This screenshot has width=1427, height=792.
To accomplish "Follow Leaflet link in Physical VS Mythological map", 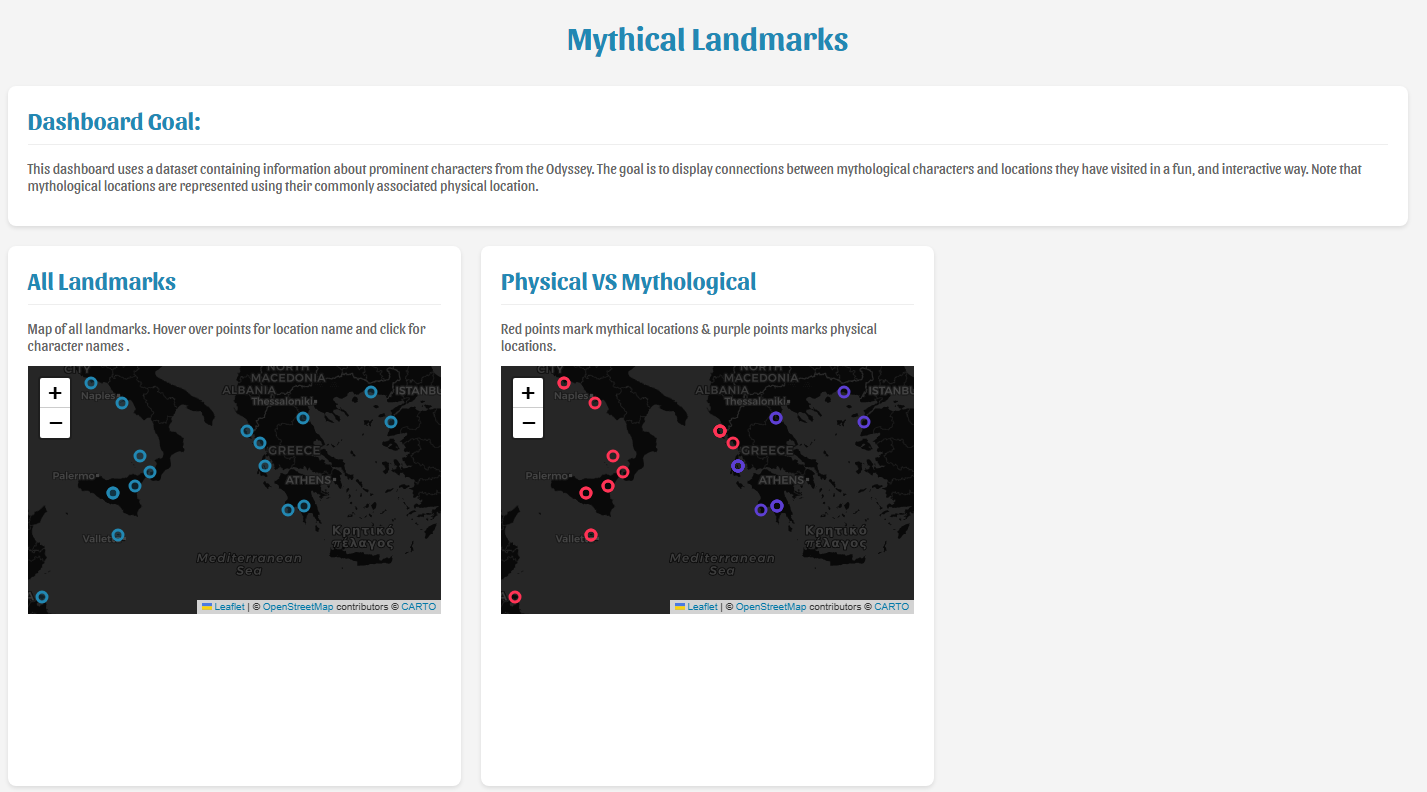I will tap(696, 607).
